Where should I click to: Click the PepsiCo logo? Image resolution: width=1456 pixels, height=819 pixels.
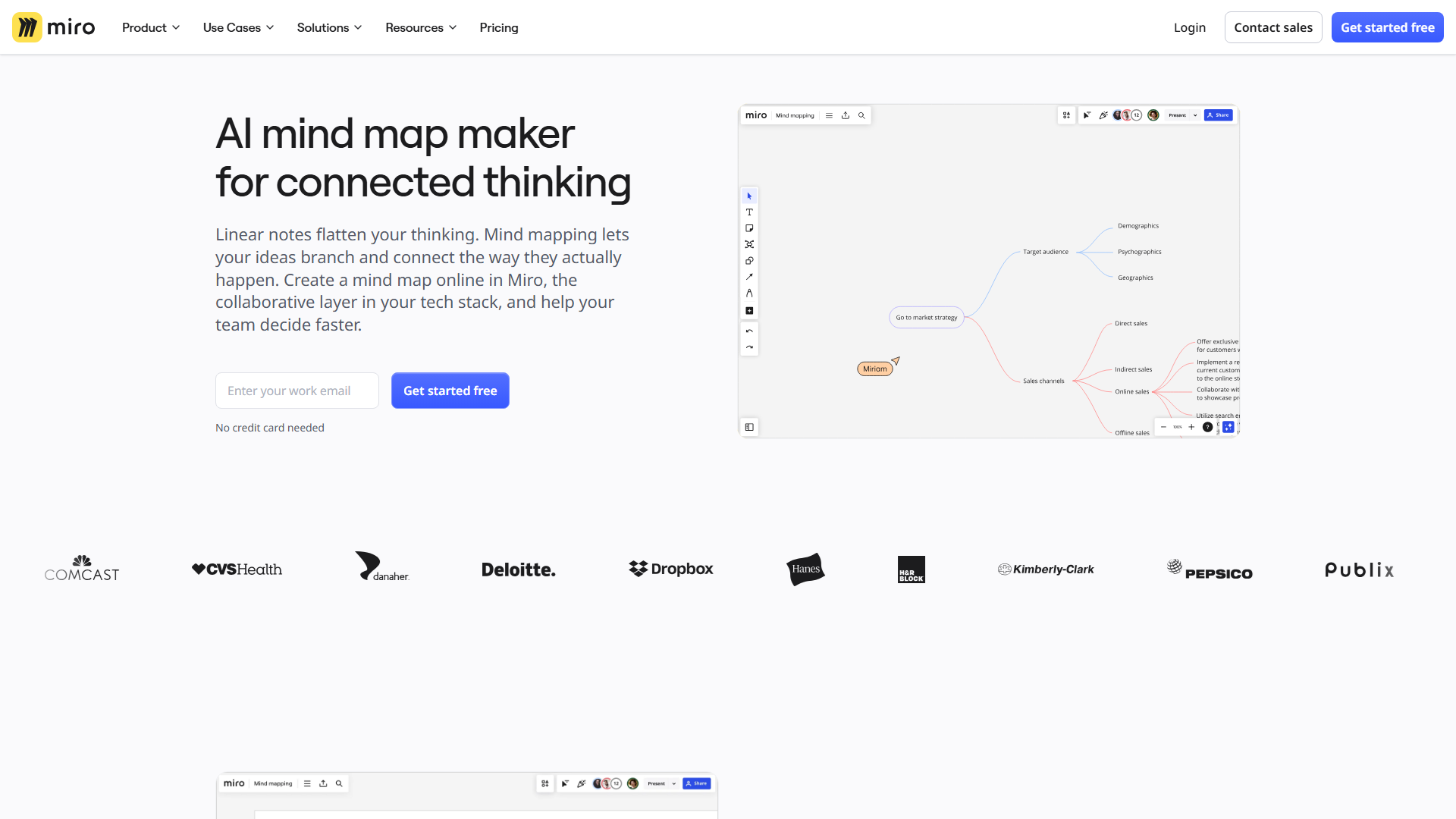tap(1210, 570)
